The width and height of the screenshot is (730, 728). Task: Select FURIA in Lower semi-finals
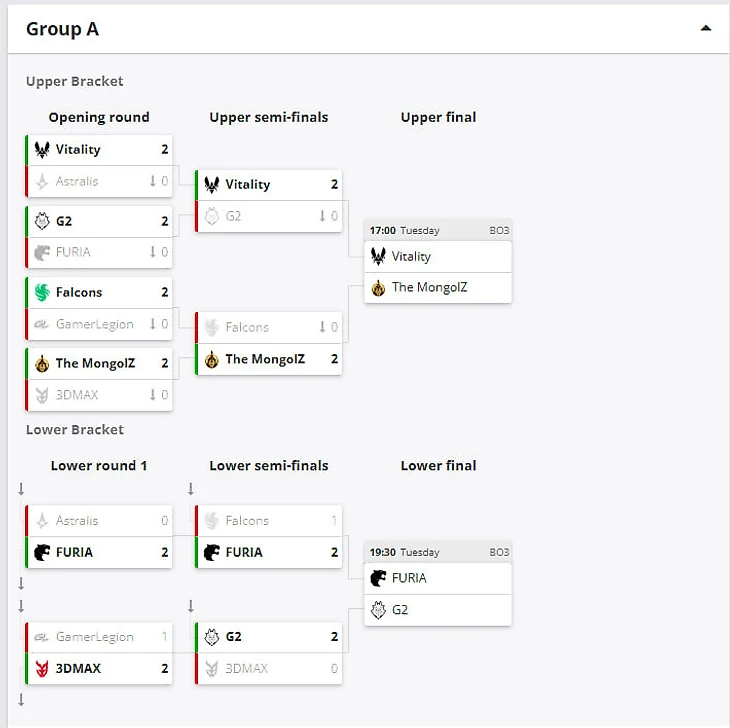coord(244,552)
